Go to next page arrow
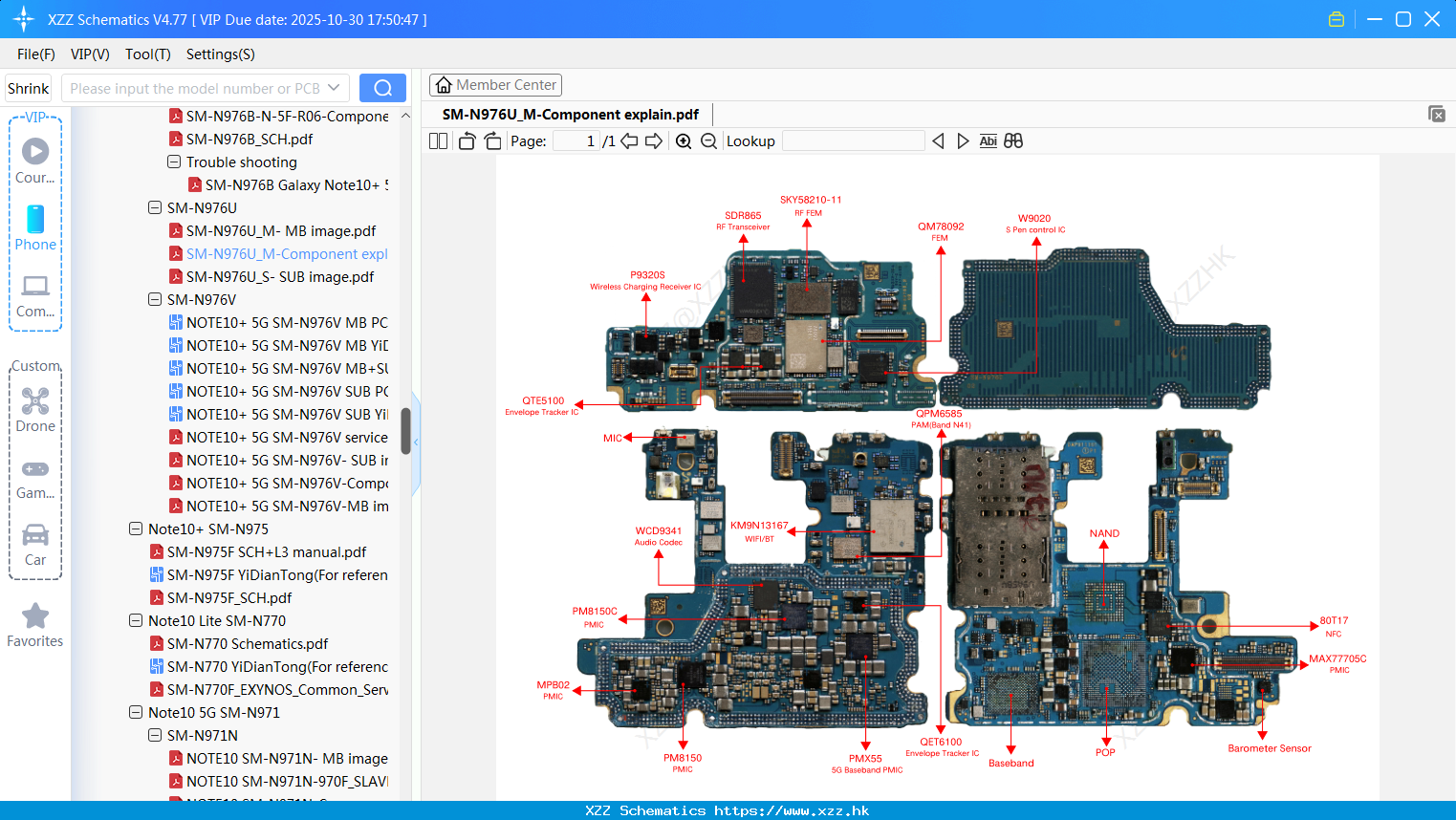The image size is (1456, 820). pyautogui.click(x=654, y=141)
